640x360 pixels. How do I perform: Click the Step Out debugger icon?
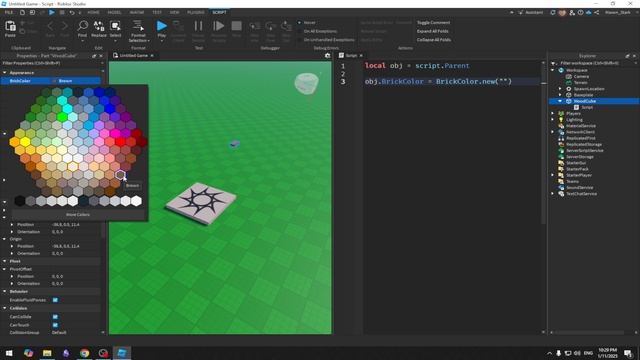286,27
